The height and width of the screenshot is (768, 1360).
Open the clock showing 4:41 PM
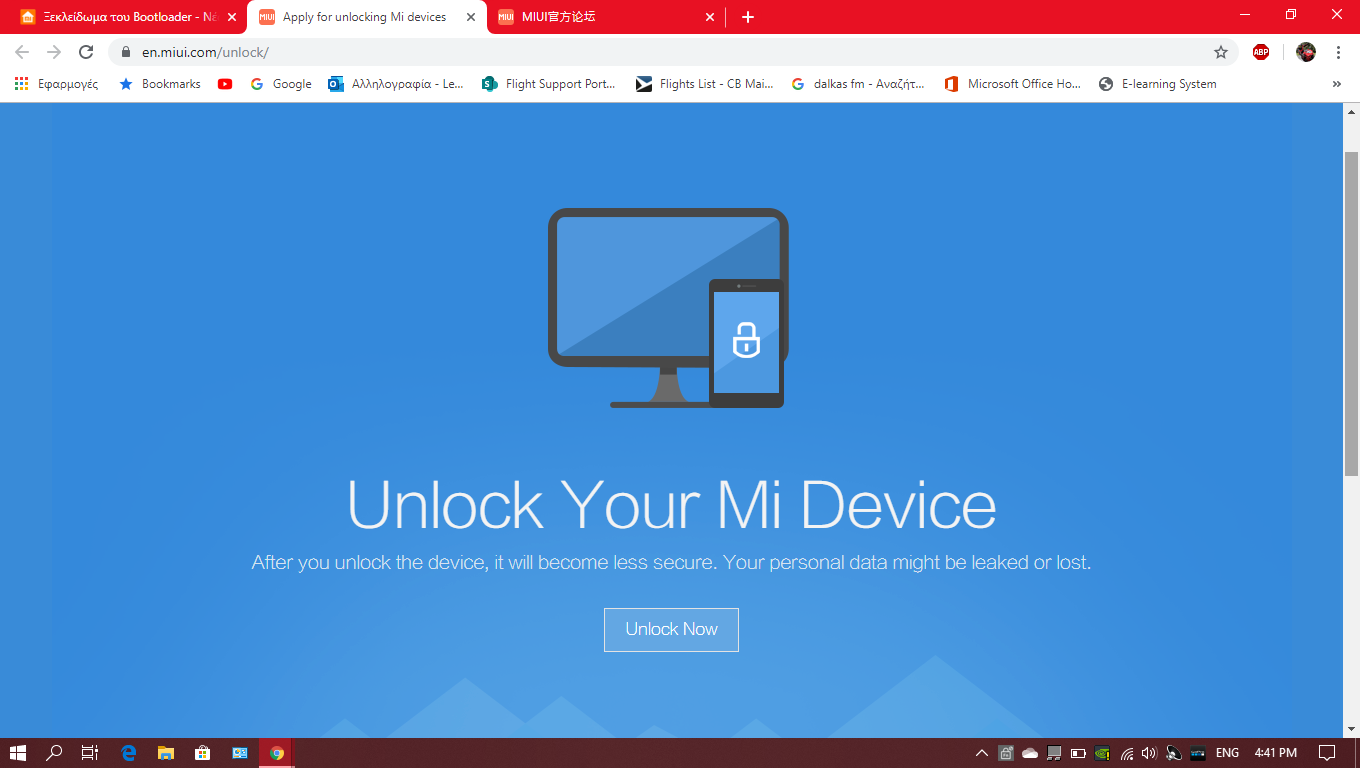(1275, 753)
